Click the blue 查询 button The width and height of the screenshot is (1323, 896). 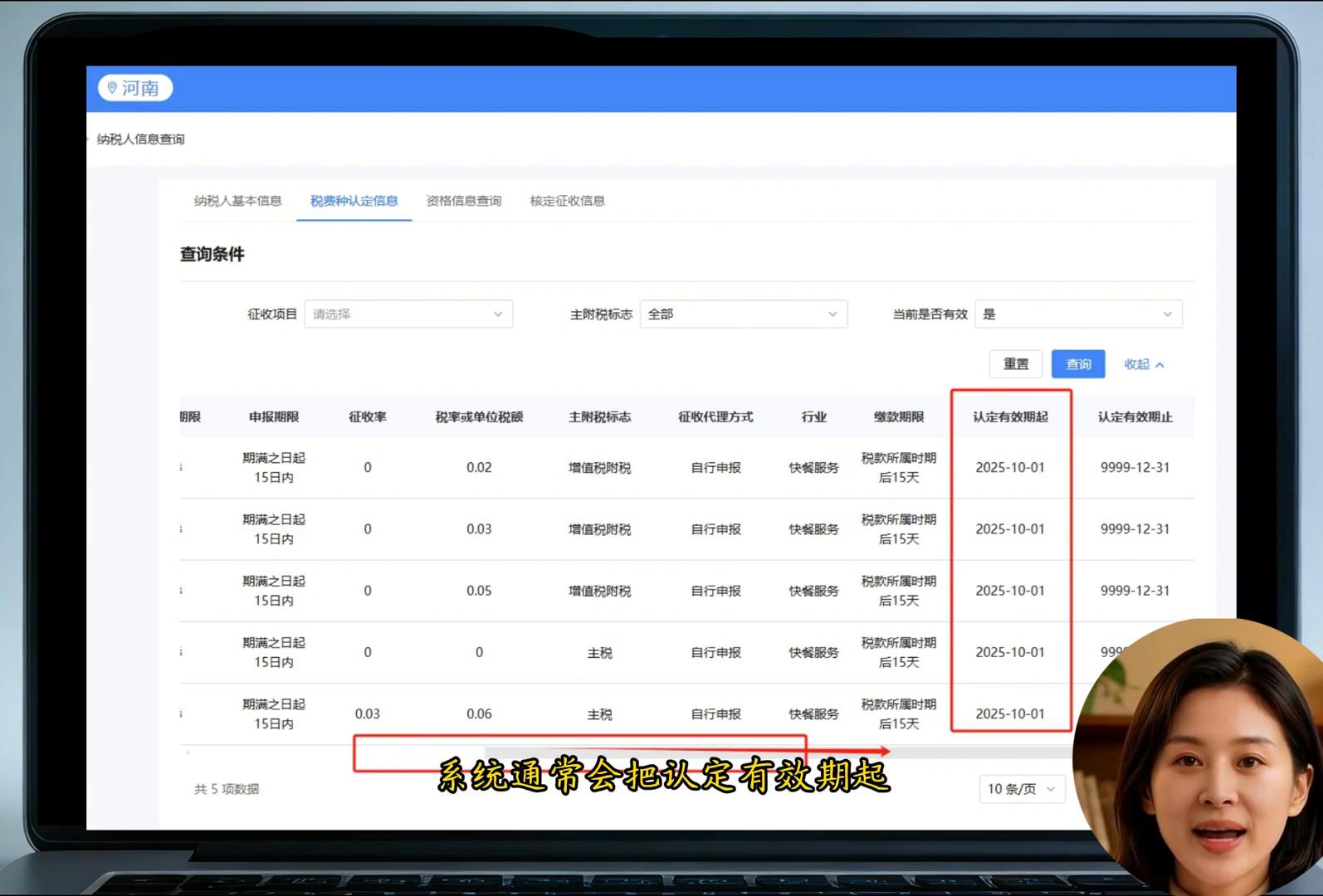coord(1078,364)
